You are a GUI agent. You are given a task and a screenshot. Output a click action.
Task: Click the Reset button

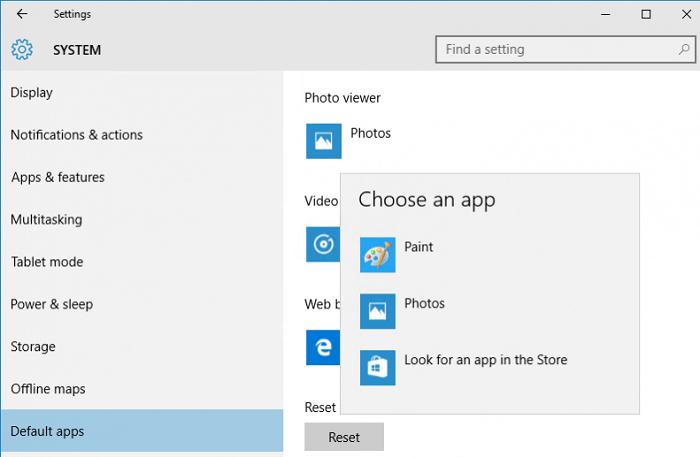tap(344, 437)
